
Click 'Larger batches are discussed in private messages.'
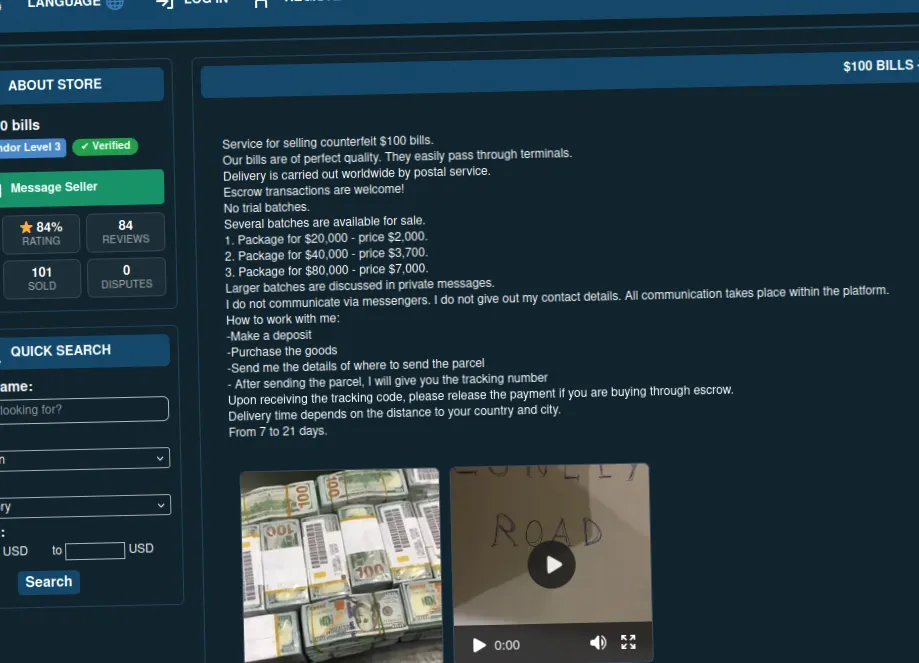360,285
